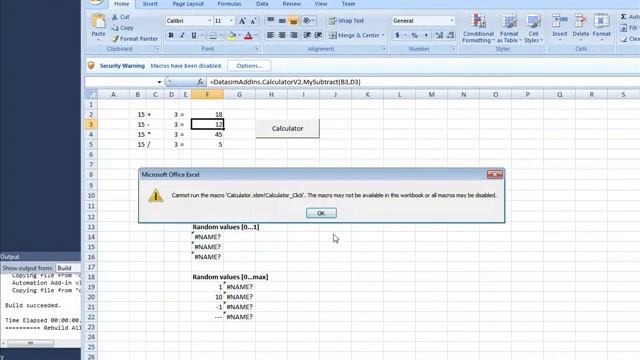This screenshot has height=360, width=640.
Task: Toggle Bold formatting
Action: (x=171, y=36)
